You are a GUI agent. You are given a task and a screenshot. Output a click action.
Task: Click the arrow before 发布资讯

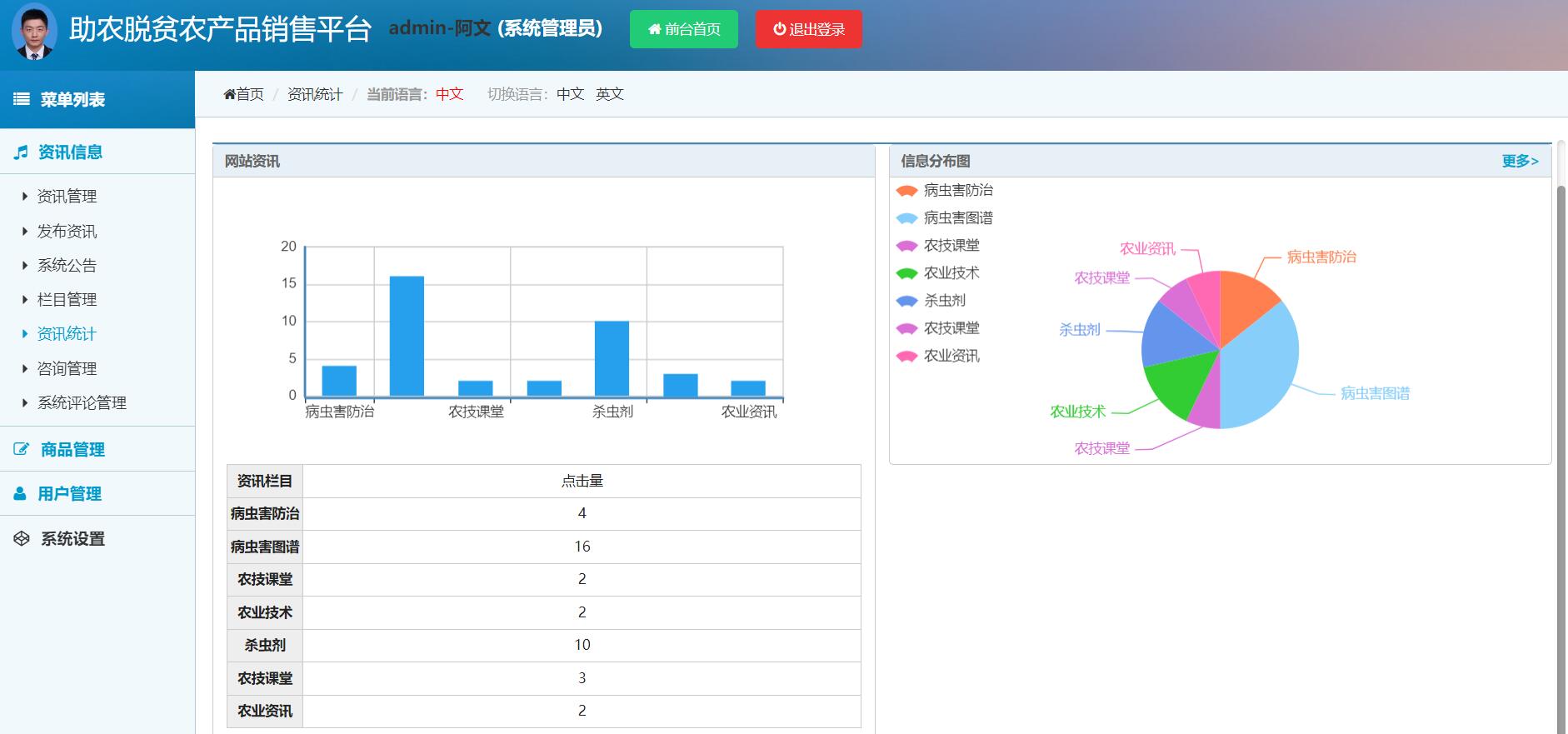(x=25, y=232)
